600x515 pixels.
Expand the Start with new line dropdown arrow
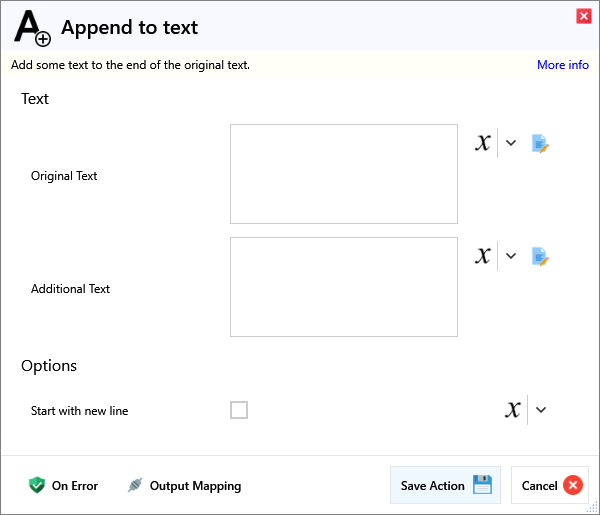click(541, 410)
